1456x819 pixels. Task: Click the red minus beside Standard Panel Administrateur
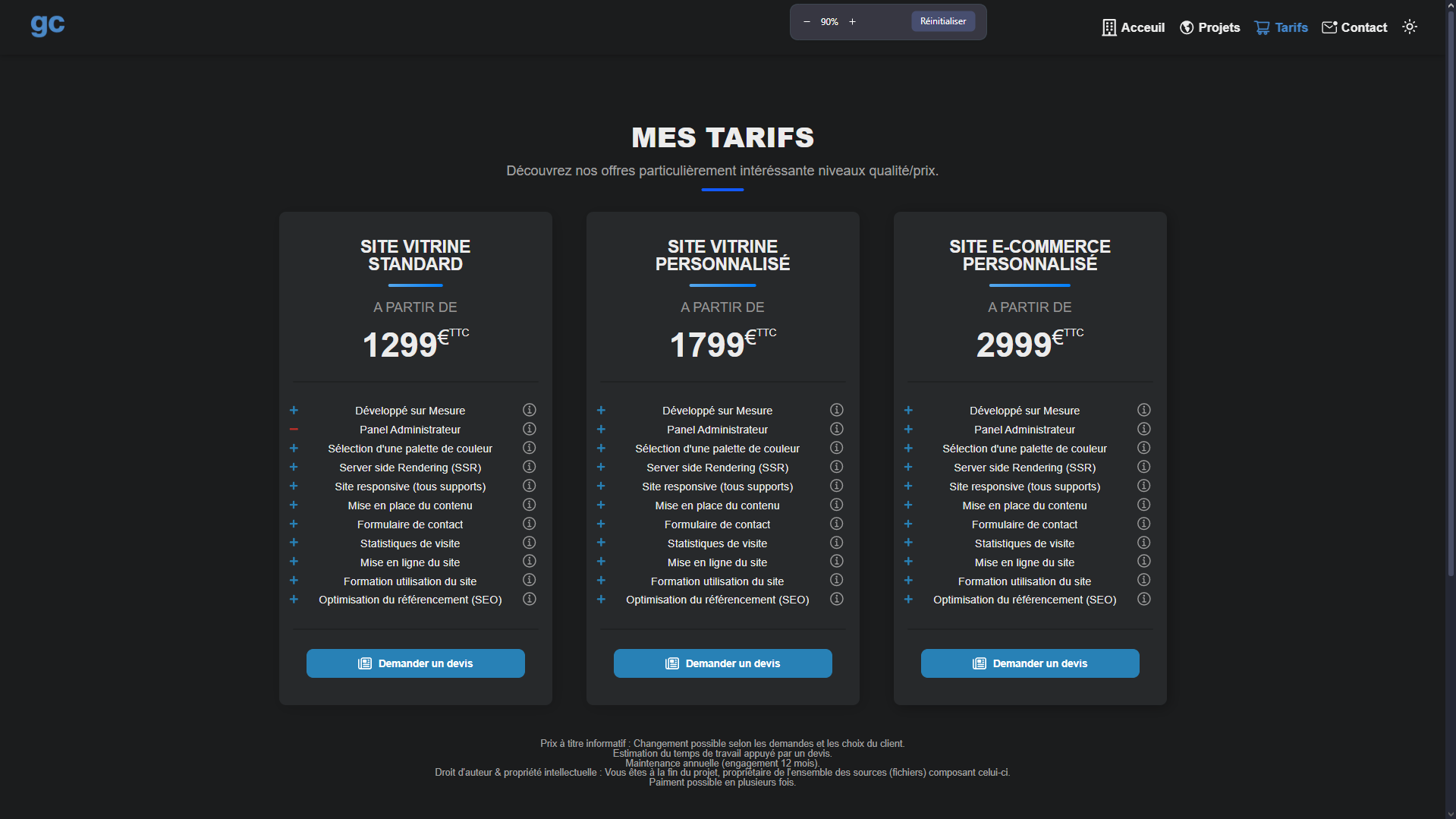point(294,430)
